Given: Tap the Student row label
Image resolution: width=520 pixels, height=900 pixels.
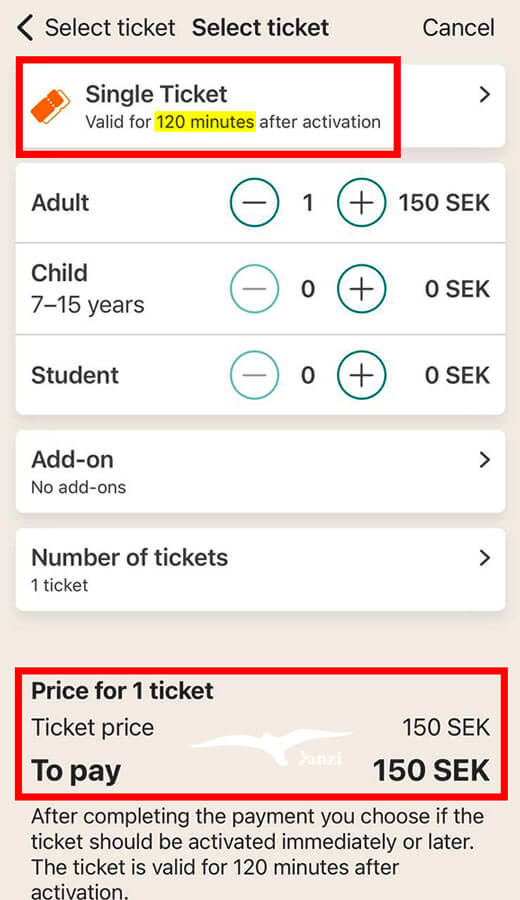Looking at the screenshot, I should [x=75, y=375].
